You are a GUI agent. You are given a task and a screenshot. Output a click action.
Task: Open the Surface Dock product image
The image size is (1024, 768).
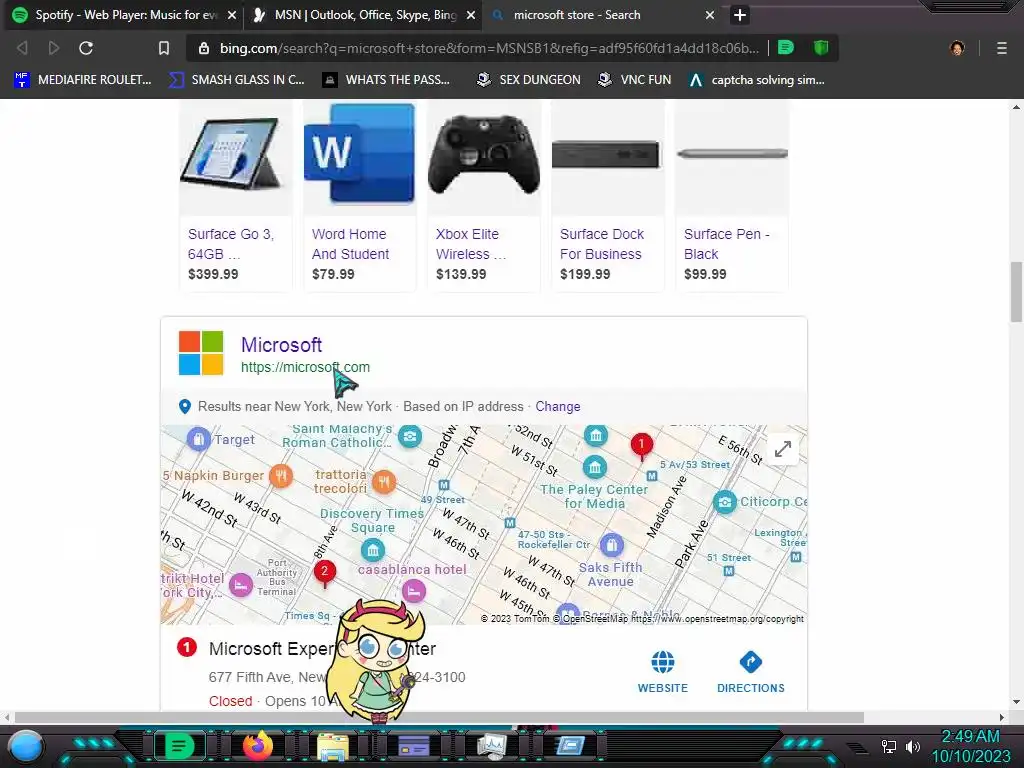pos(607,157)
